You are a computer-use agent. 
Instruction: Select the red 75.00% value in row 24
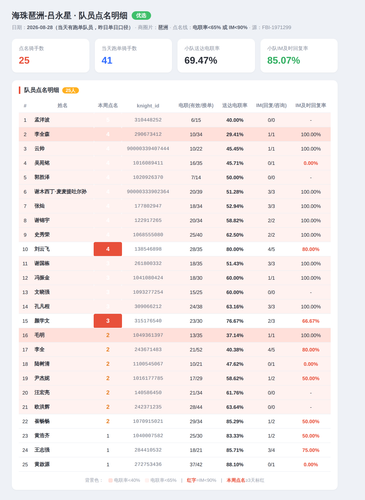point(311,450)
